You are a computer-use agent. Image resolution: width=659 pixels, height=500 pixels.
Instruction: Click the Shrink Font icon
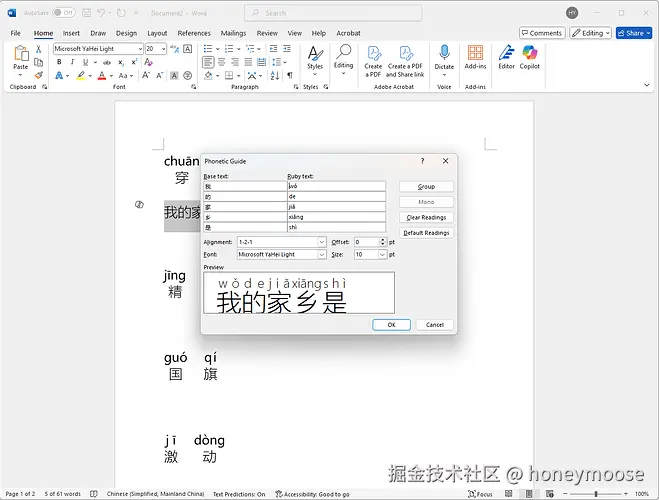pos(160,76)
